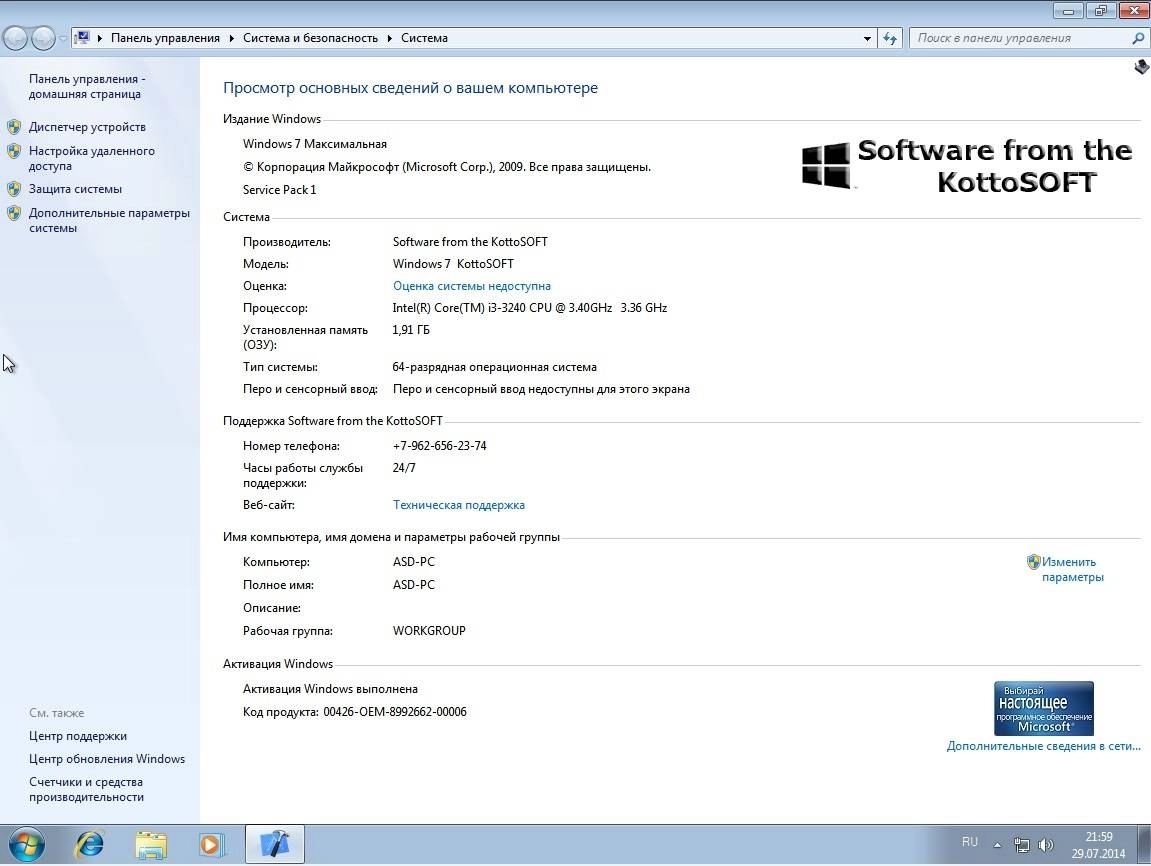Expand arrow after 'Панель управления' breadcrumb
Viewport: 1151px width, 866px height.
tap(231, 38)
